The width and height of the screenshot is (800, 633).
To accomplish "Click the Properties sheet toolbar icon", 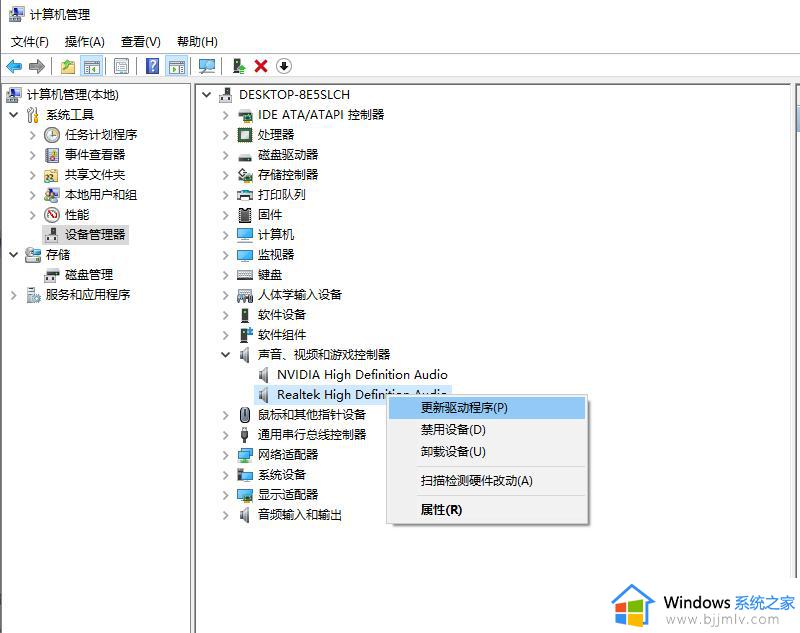I will tap(121, 66).
